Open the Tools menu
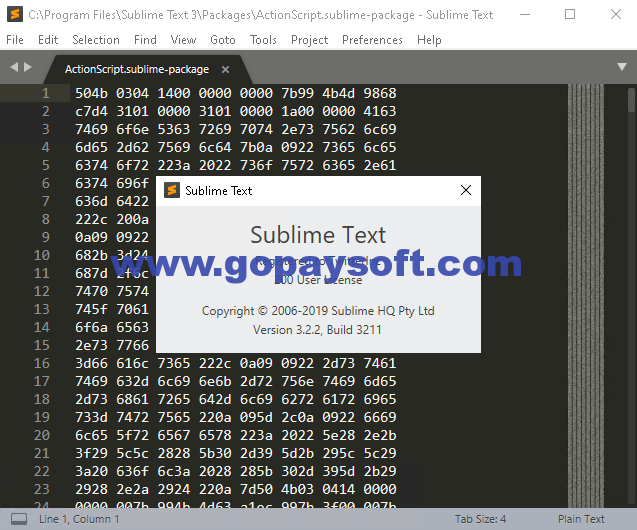637x530 pixels. tap(263, 40)
